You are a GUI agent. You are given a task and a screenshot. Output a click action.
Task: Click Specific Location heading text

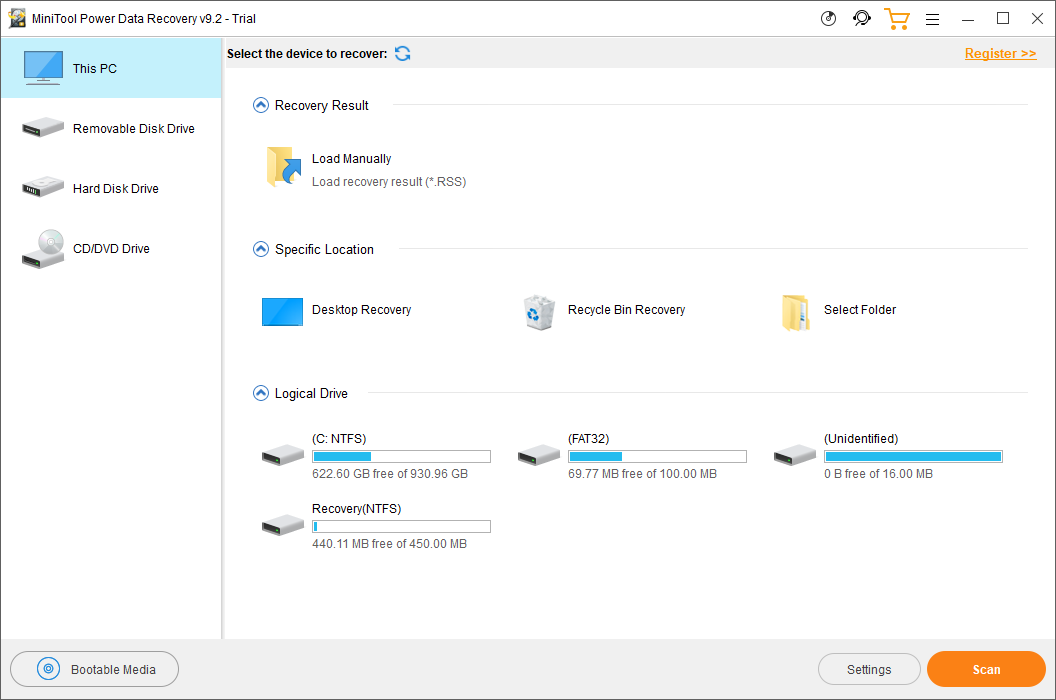(324, 249)
